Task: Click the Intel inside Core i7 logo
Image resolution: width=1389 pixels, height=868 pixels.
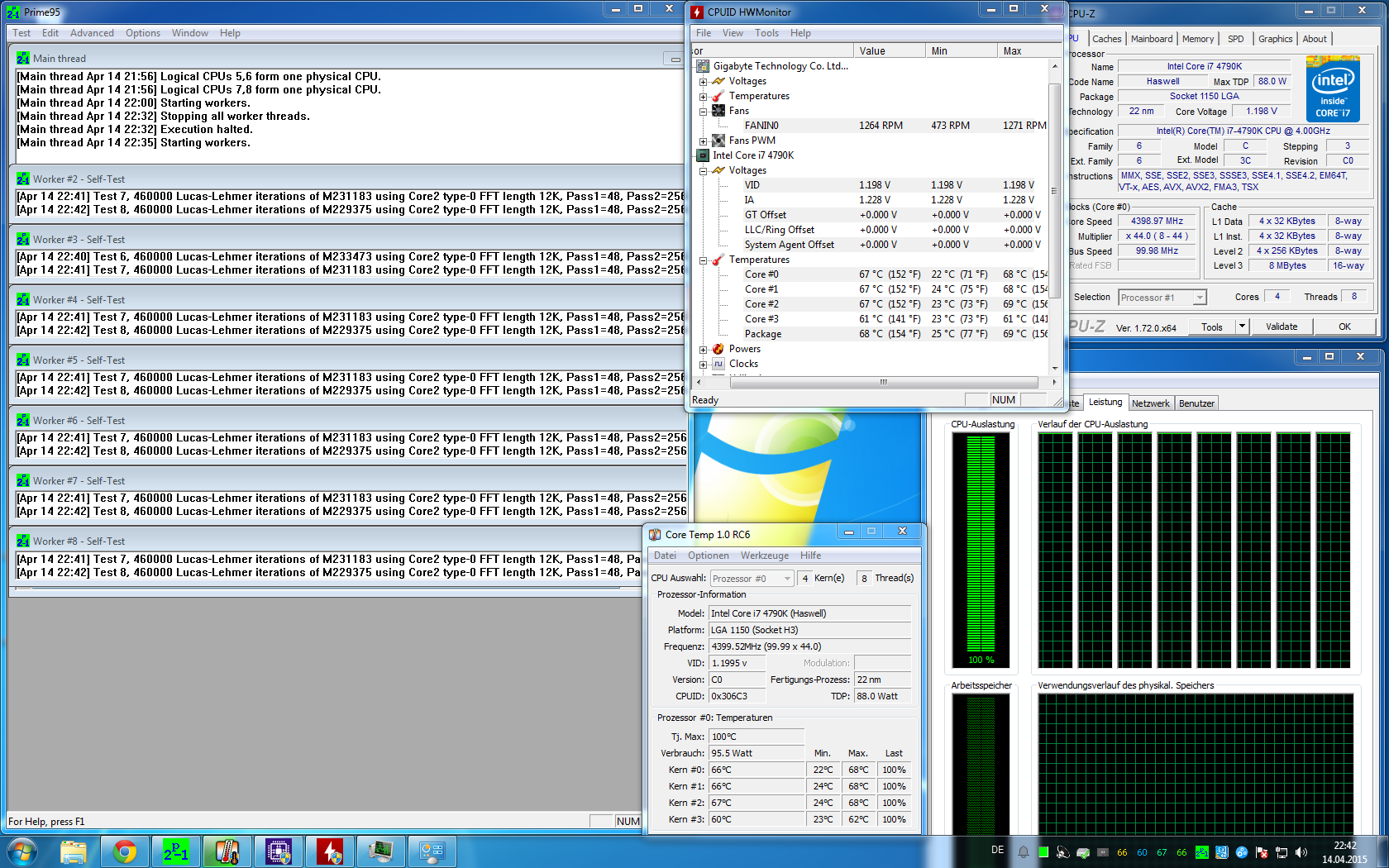Action: pyautogui.click(x=1333, y=88)
